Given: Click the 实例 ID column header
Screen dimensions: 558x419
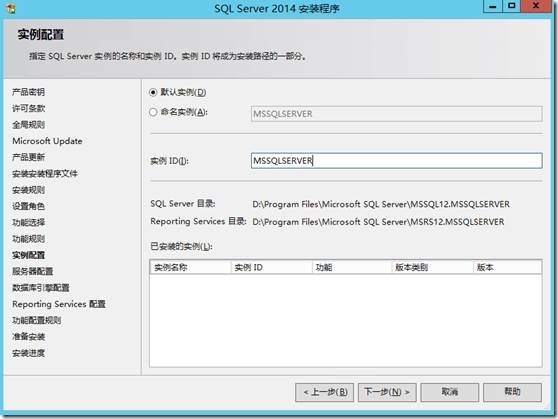Looking at the screenshot, I should click(272, 267).
